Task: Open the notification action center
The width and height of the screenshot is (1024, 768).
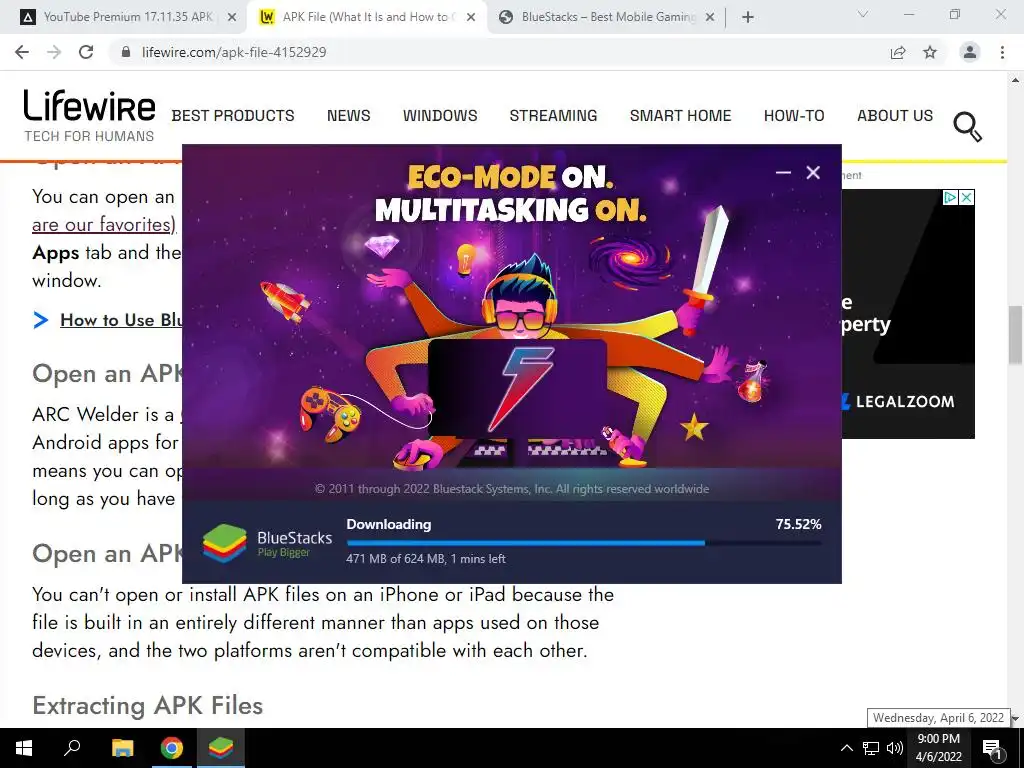Action: tap(992, 748)
